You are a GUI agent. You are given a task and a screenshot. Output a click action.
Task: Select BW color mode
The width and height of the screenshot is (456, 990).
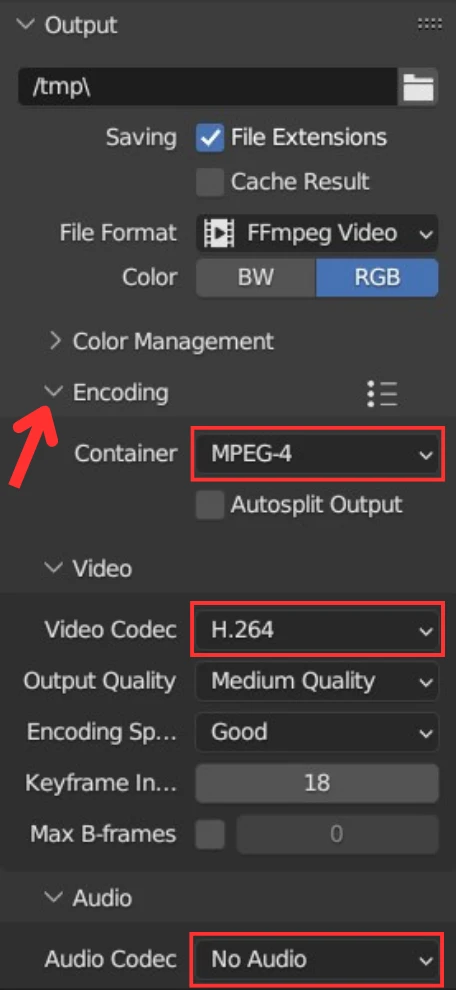coord(256,278)
